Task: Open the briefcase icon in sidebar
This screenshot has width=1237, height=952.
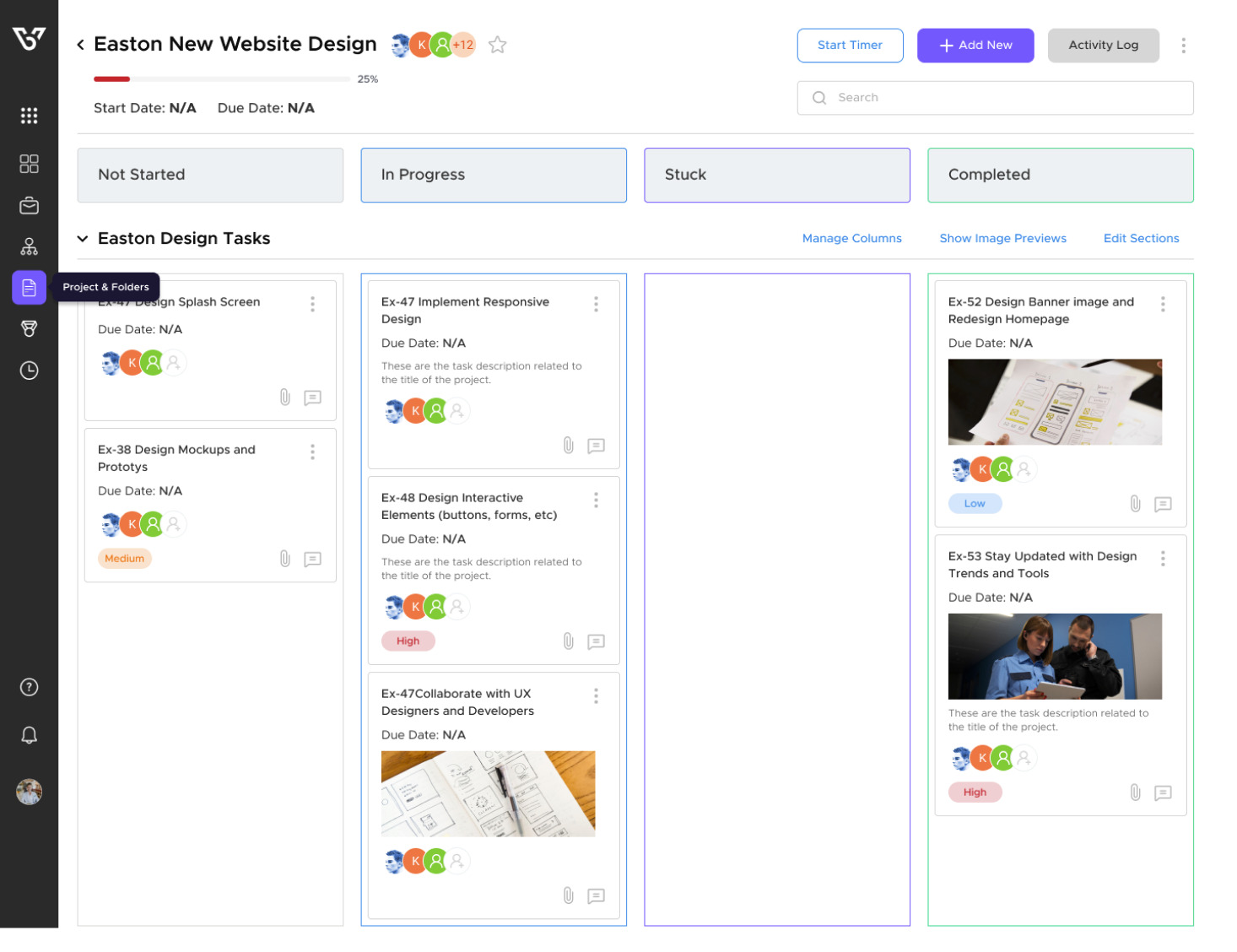Action: coord(29,206)
